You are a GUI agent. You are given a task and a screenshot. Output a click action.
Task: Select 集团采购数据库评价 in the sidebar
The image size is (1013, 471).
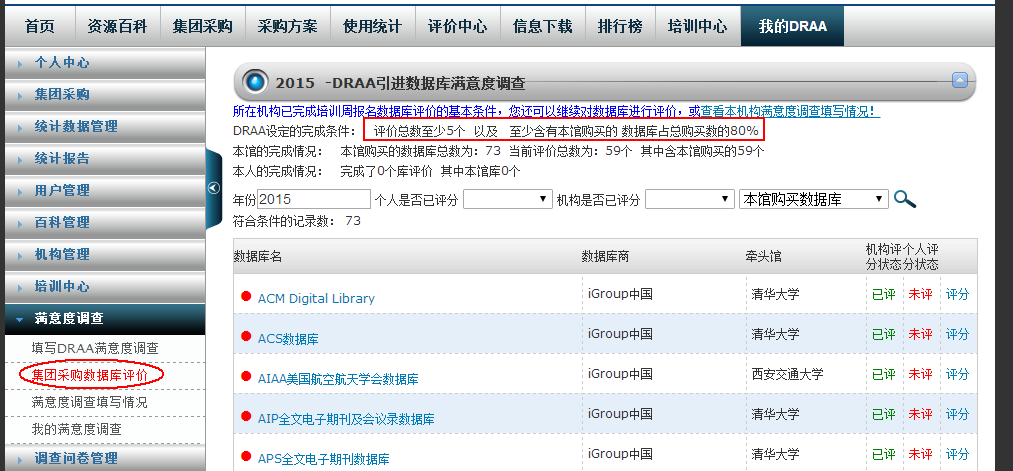pos(90,374)
